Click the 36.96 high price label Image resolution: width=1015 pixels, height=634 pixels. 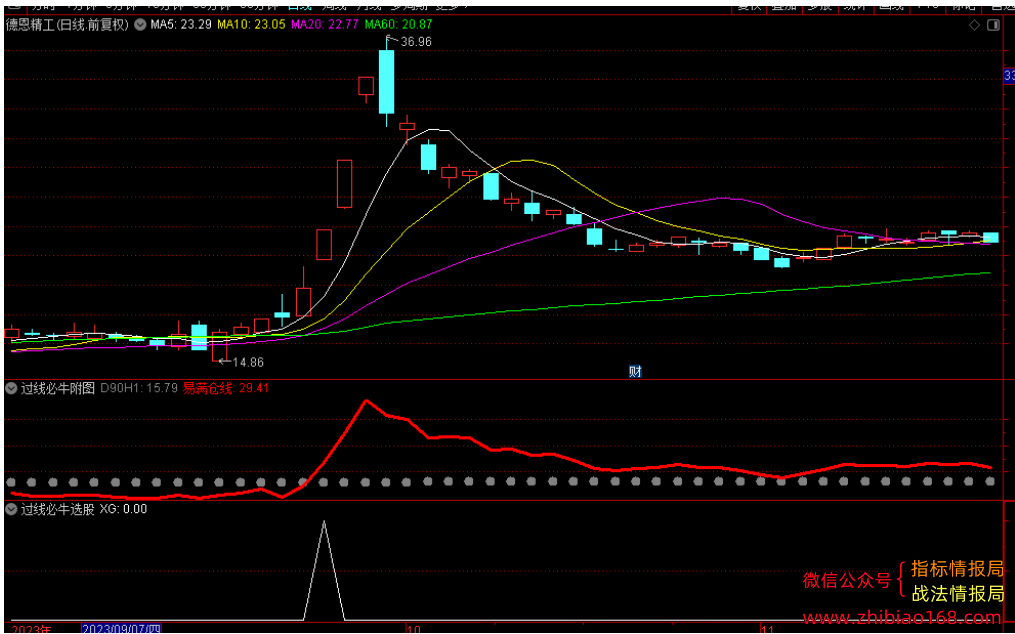416,42
